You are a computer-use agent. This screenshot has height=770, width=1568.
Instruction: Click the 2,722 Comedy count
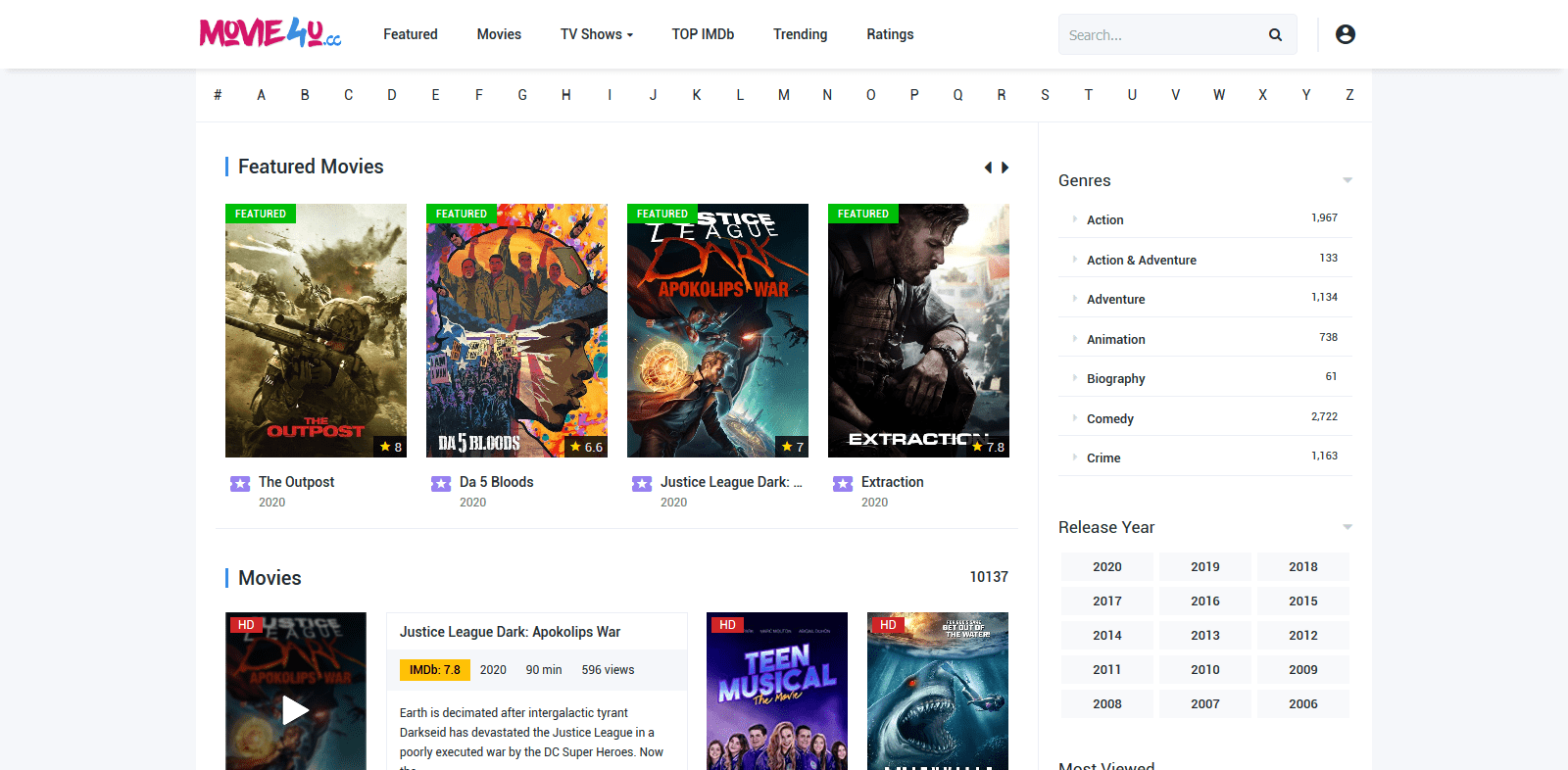[1324, 416]
